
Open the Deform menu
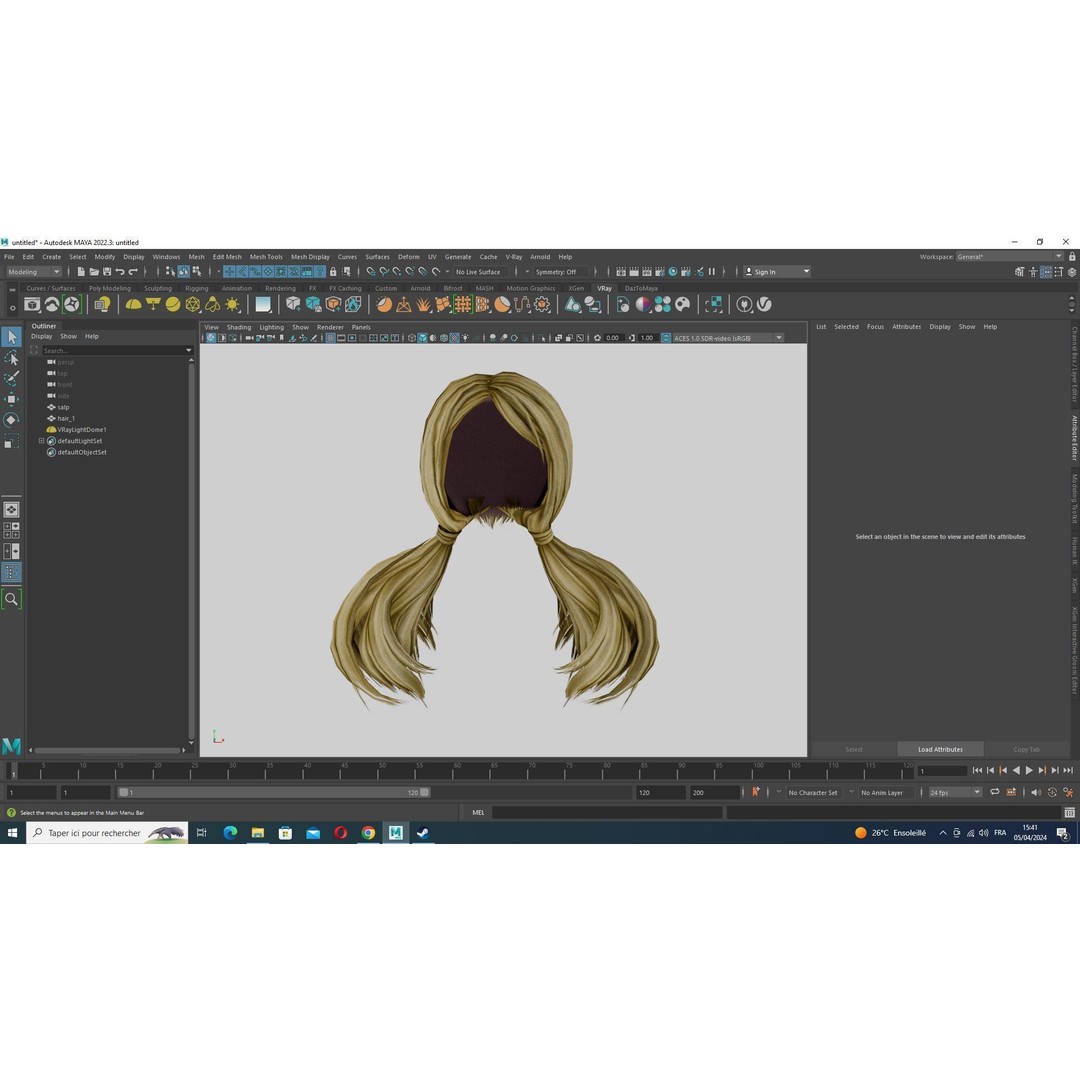coord(408,257)
